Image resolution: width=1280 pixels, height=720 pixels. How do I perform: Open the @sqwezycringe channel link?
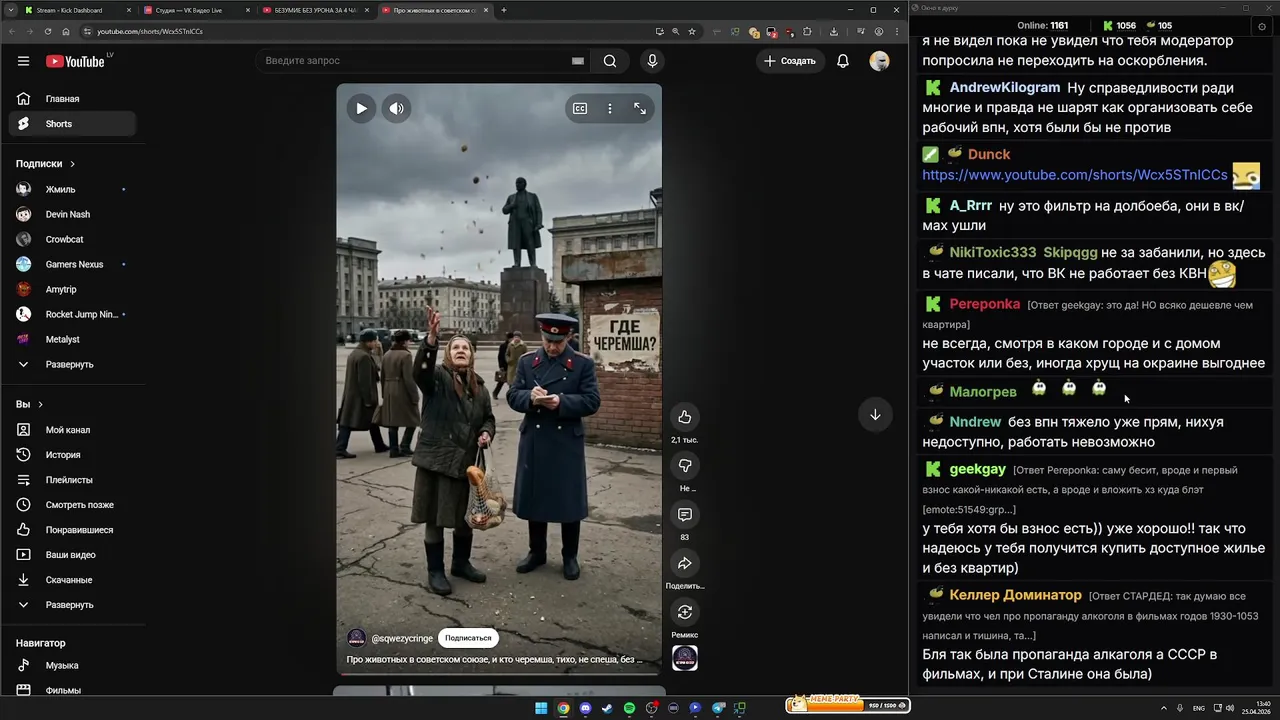(402, 638)
